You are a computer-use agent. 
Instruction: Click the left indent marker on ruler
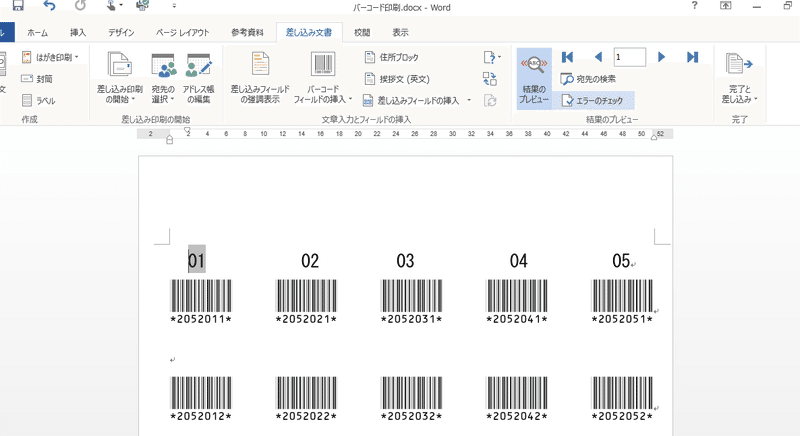(170, 139)
